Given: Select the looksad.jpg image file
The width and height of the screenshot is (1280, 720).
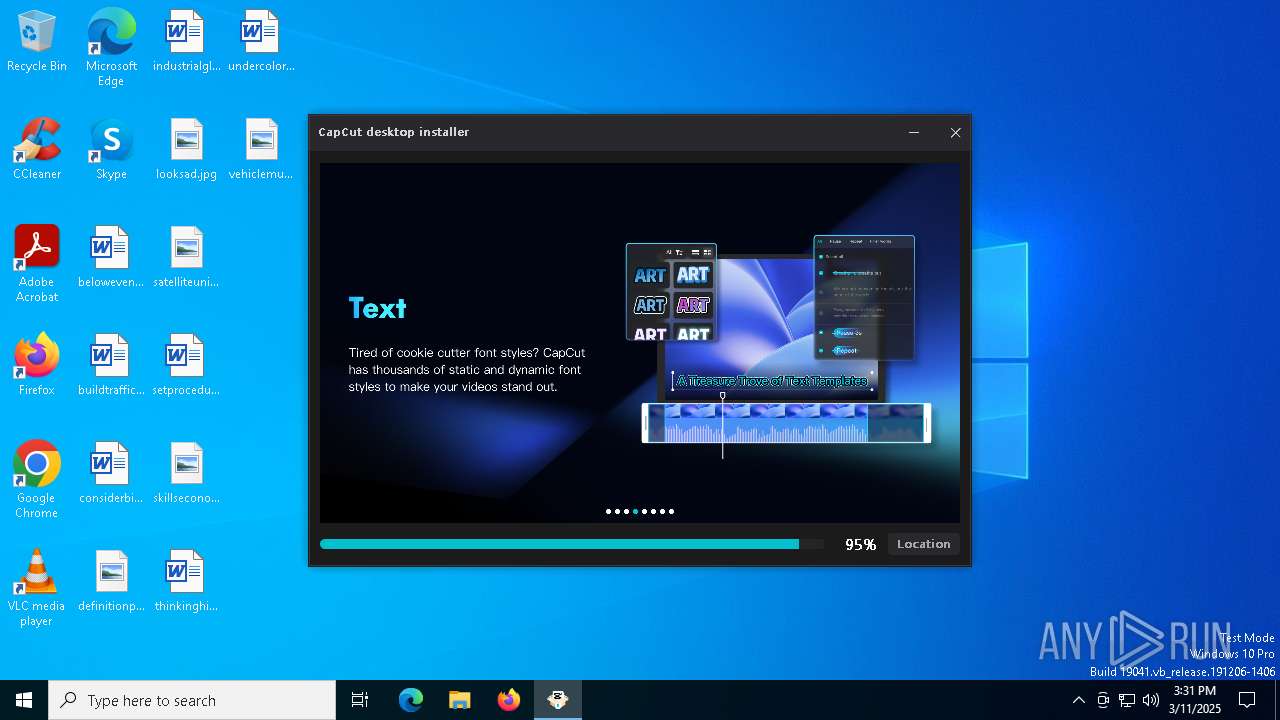Looking at the screenshot, I should pos(186,150).
